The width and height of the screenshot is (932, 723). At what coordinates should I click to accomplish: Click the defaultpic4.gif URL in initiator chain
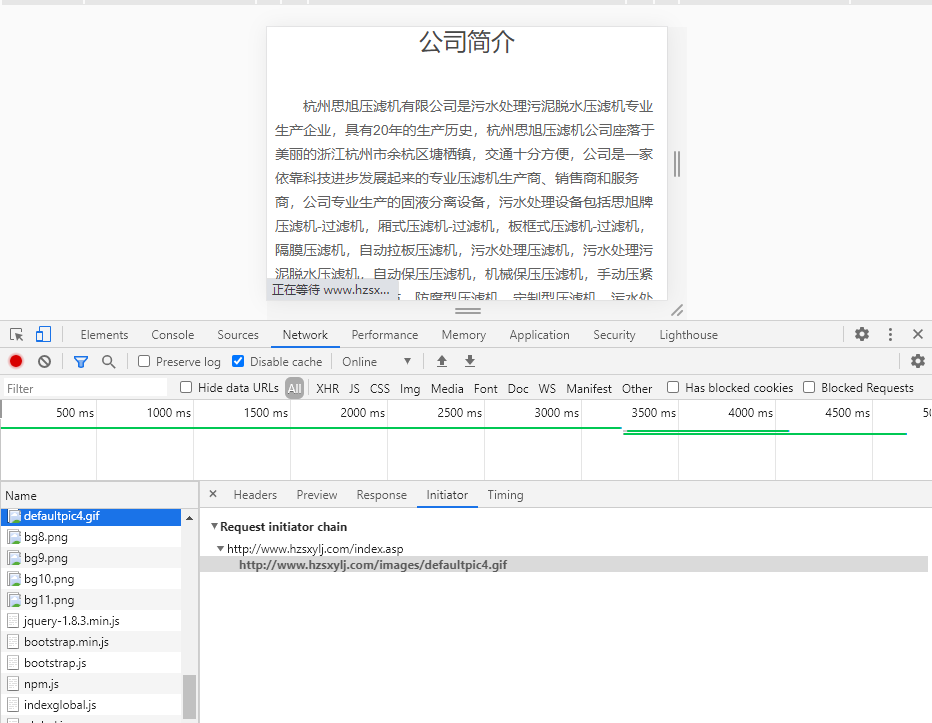(x=373, y=565)
